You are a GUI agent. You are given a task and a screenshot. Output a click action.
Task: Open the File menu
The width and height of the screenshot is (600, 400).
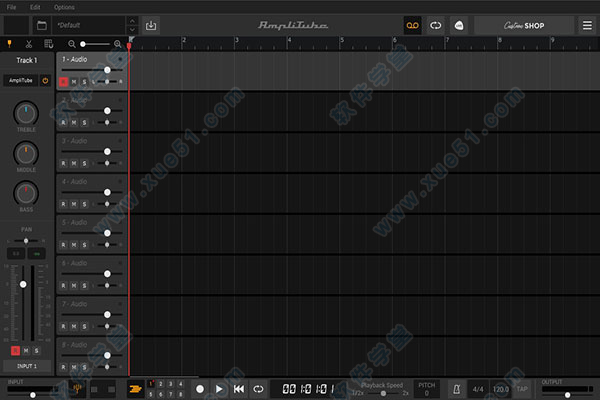[11, 7]
